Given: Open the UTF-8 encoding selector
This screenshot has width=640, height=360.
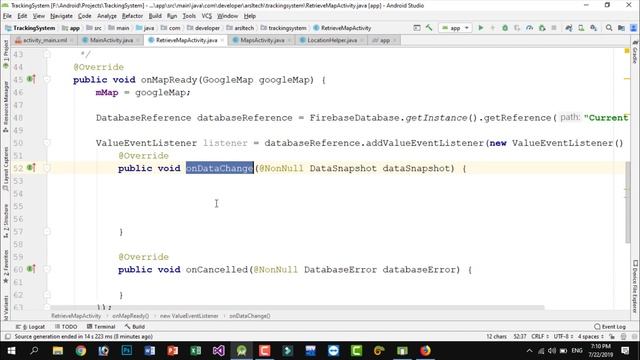Looking at the screenshot, I should coord(563,337).
